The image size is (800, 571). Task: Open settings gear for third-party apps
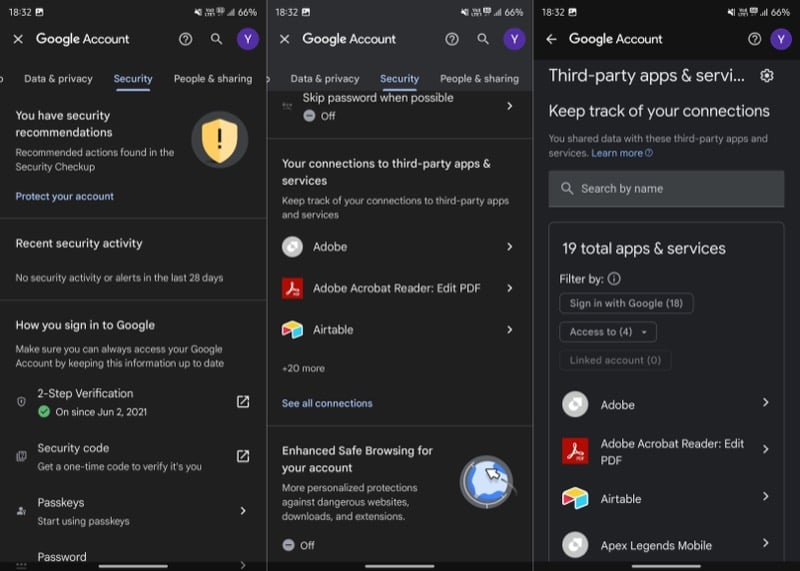click(767, 76)
